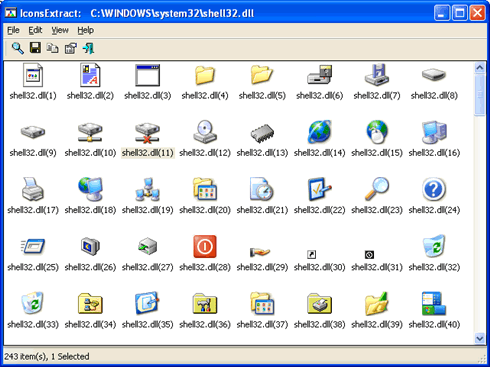This screenshot has height=367, width=490.
Task: Click the label text shell32.dll(35)
Action: click(147, 325)
